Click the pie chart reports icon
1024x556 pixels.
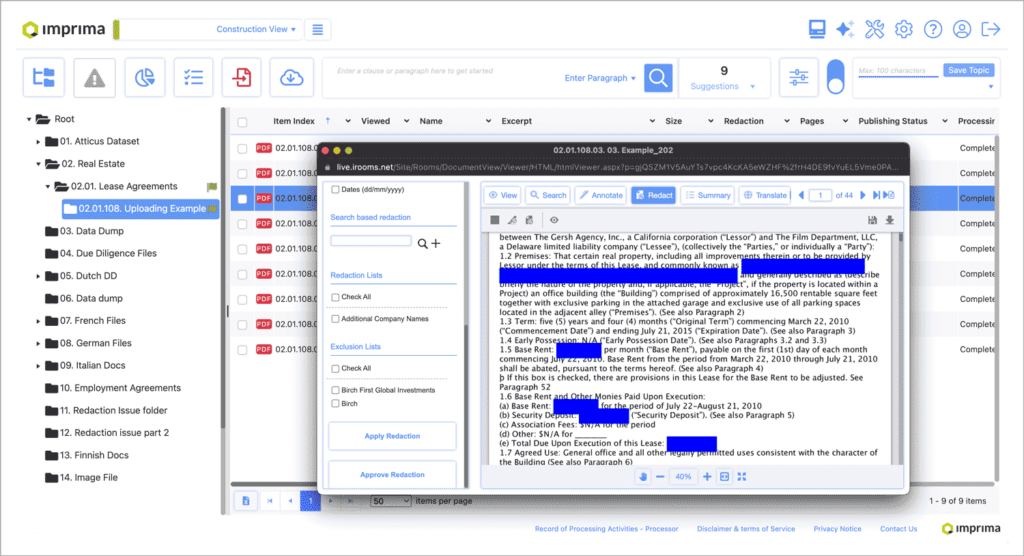click(144, 77)
